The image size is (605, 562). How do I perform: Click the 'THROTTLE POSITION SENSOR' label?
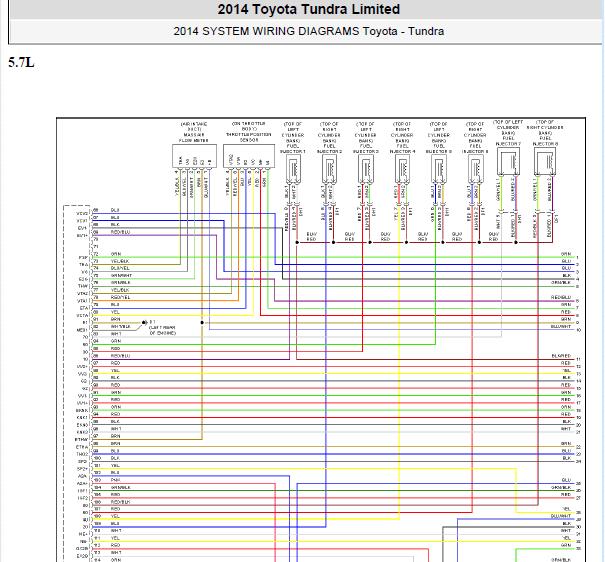point(249,137)
